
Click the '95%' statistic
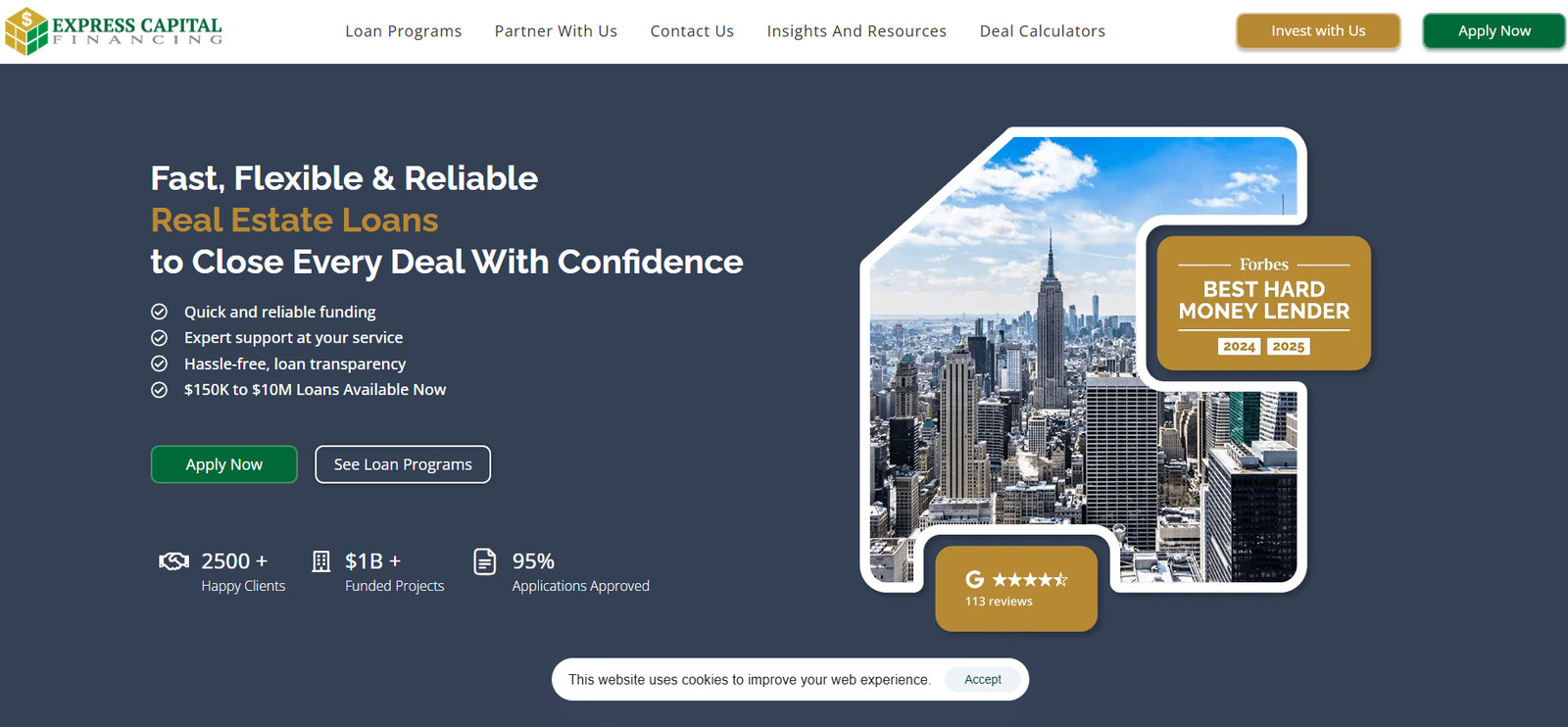pos(533,561)
